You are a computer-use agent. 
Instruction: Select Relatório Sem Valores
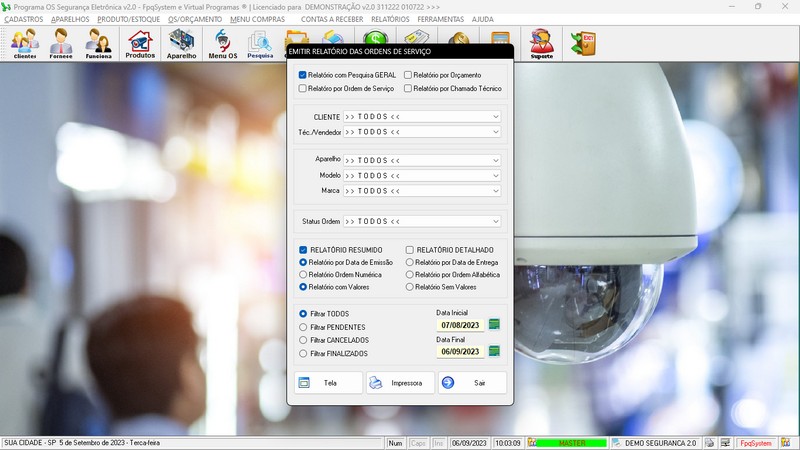click(x=409, y=287)
